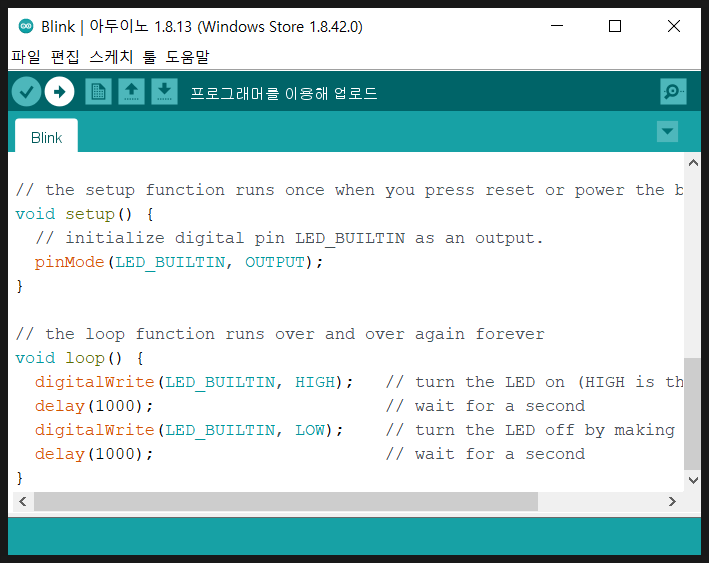Viewport: 709px width, 563px height.
Task: Click the 'void setup() {' line
Action: click(85, 214)
